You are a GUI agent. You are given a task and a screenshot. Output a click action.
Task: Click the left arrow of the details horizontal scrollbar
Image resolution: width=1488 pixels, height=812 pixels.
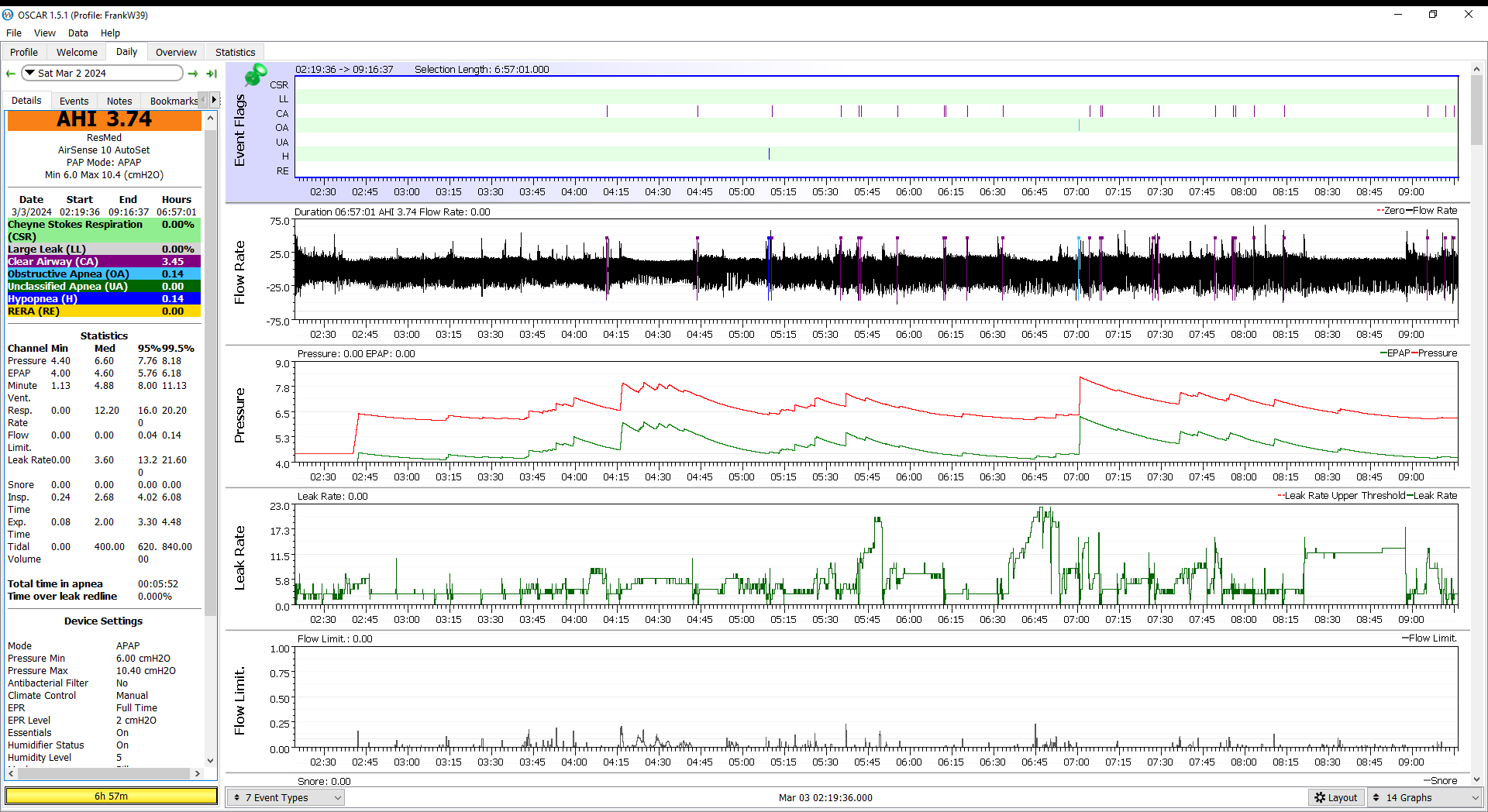(11, 773)
